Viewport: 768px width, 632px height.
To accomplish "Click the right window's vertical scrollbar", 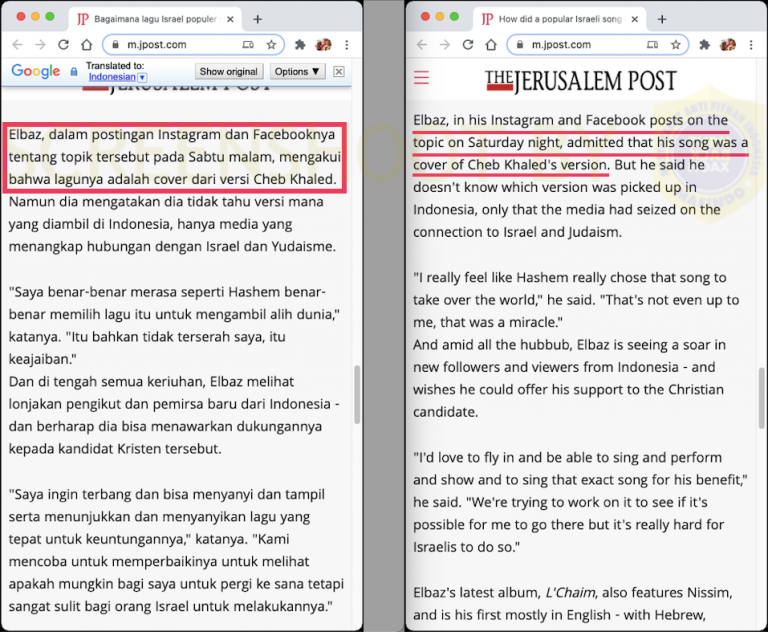I will point(762,398).
